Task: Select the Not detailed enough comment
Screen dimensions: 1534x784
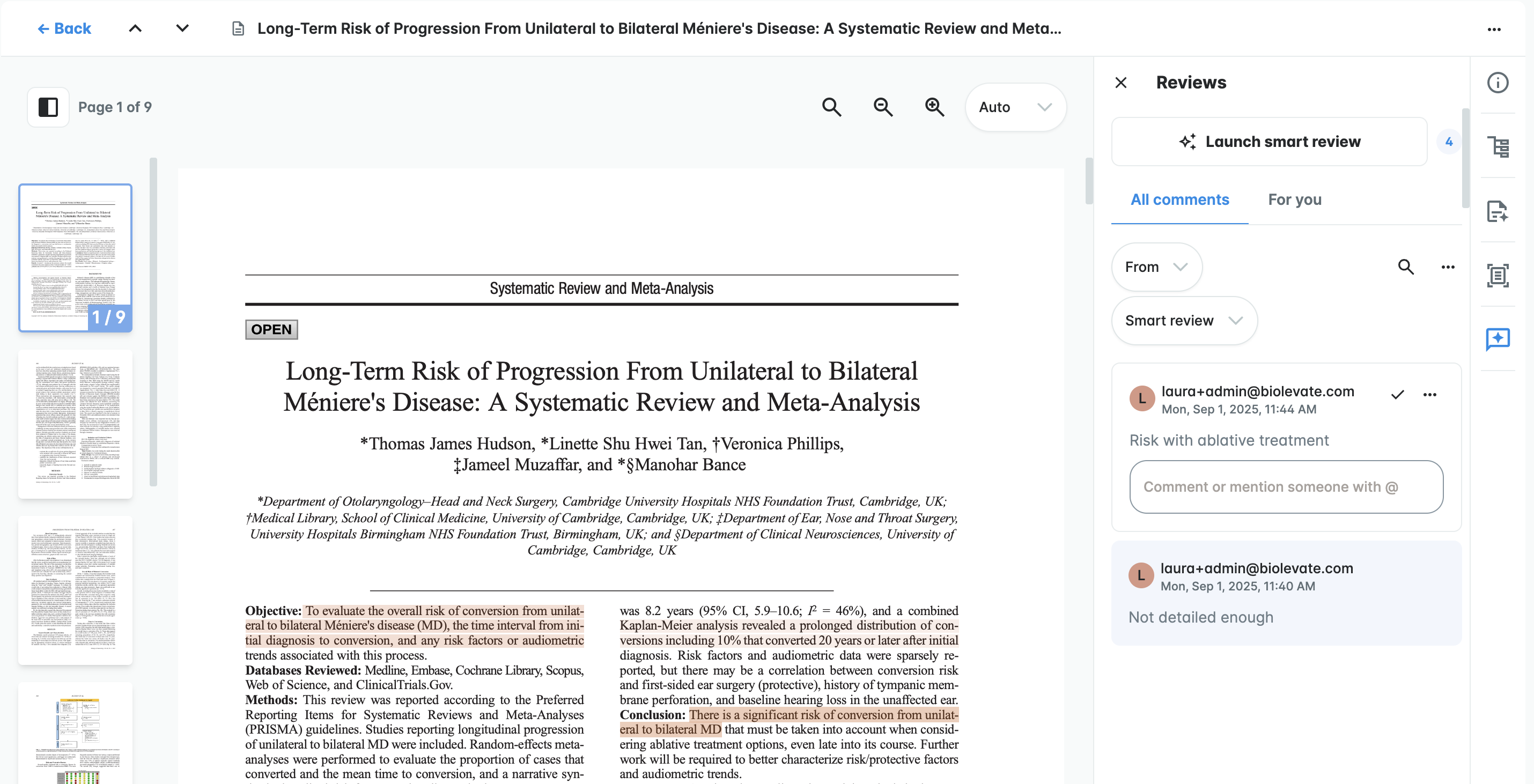Action: point(1286,594)
